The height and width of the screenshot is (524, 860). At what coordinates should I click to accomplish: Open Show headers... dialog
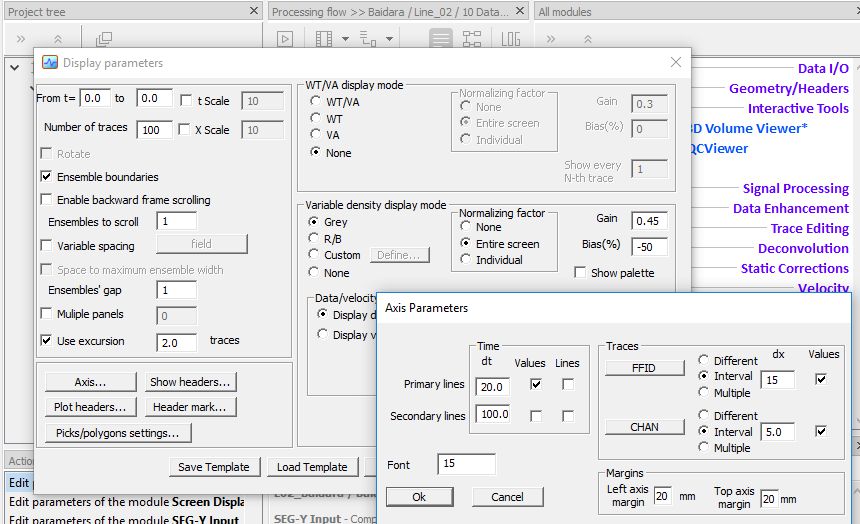(x=190, y=382)
